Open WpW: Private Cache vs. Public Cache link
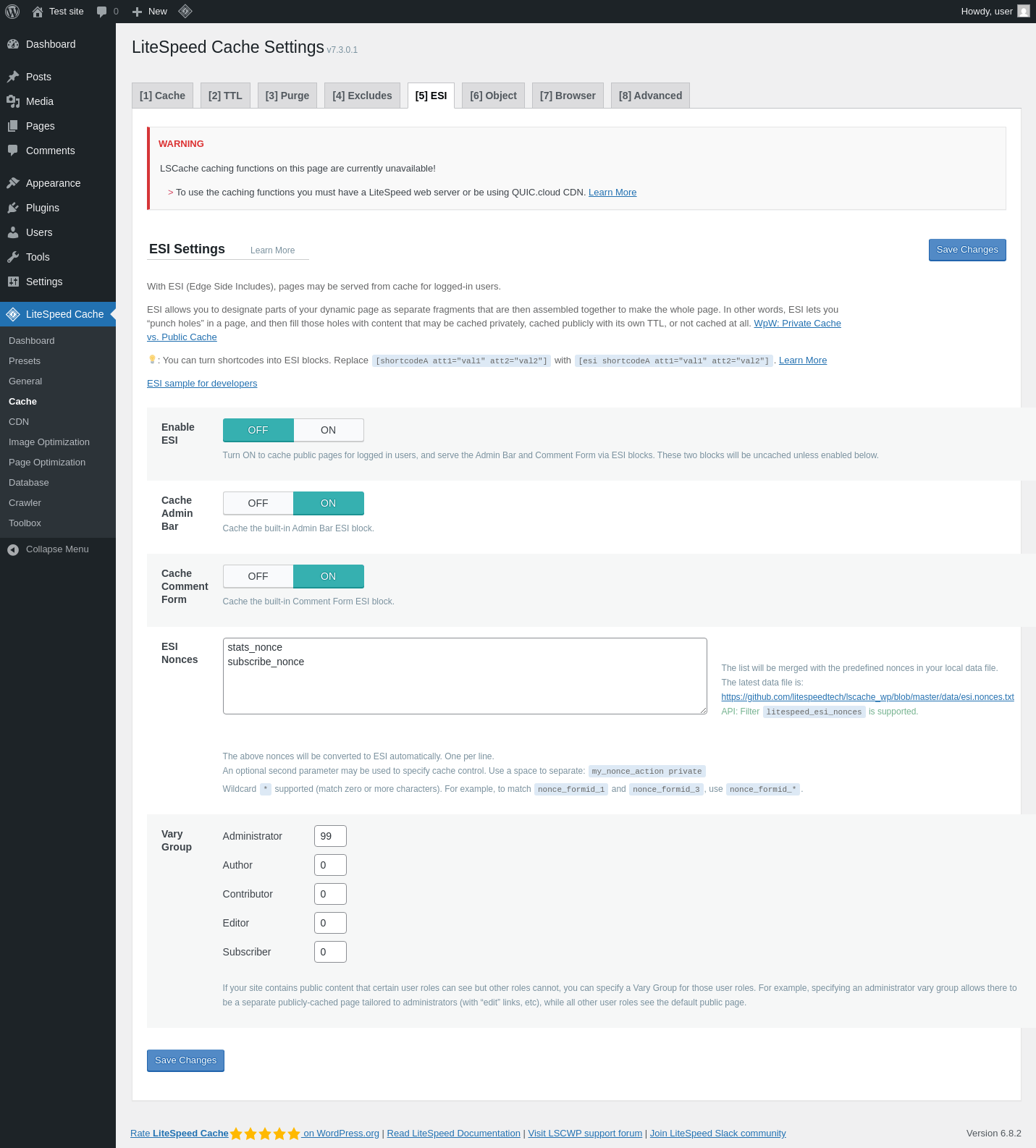 [x=797, y=324]
